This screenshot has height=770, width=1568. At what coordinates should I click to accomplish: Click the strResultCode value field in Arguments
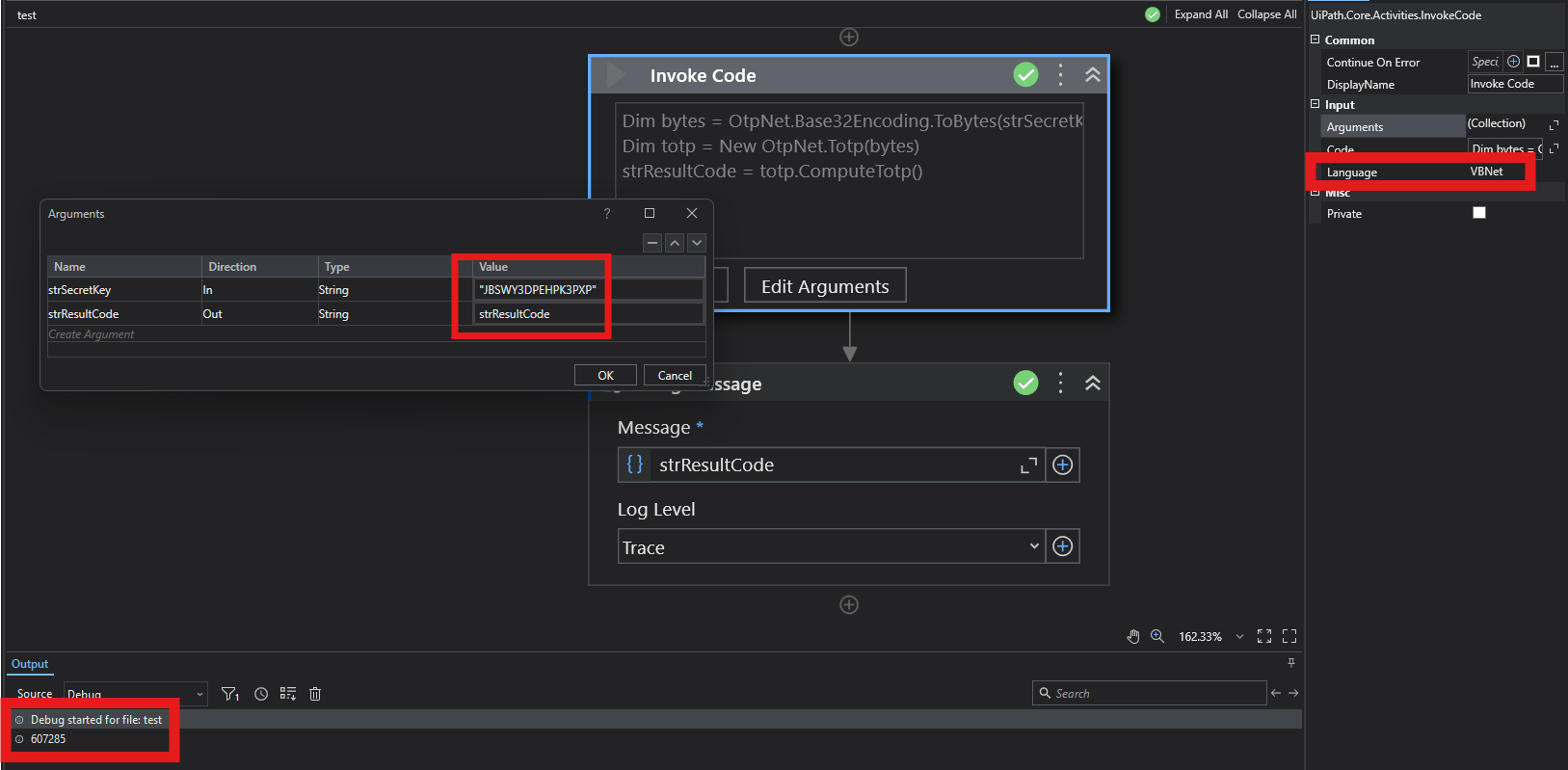click(589, 313)
